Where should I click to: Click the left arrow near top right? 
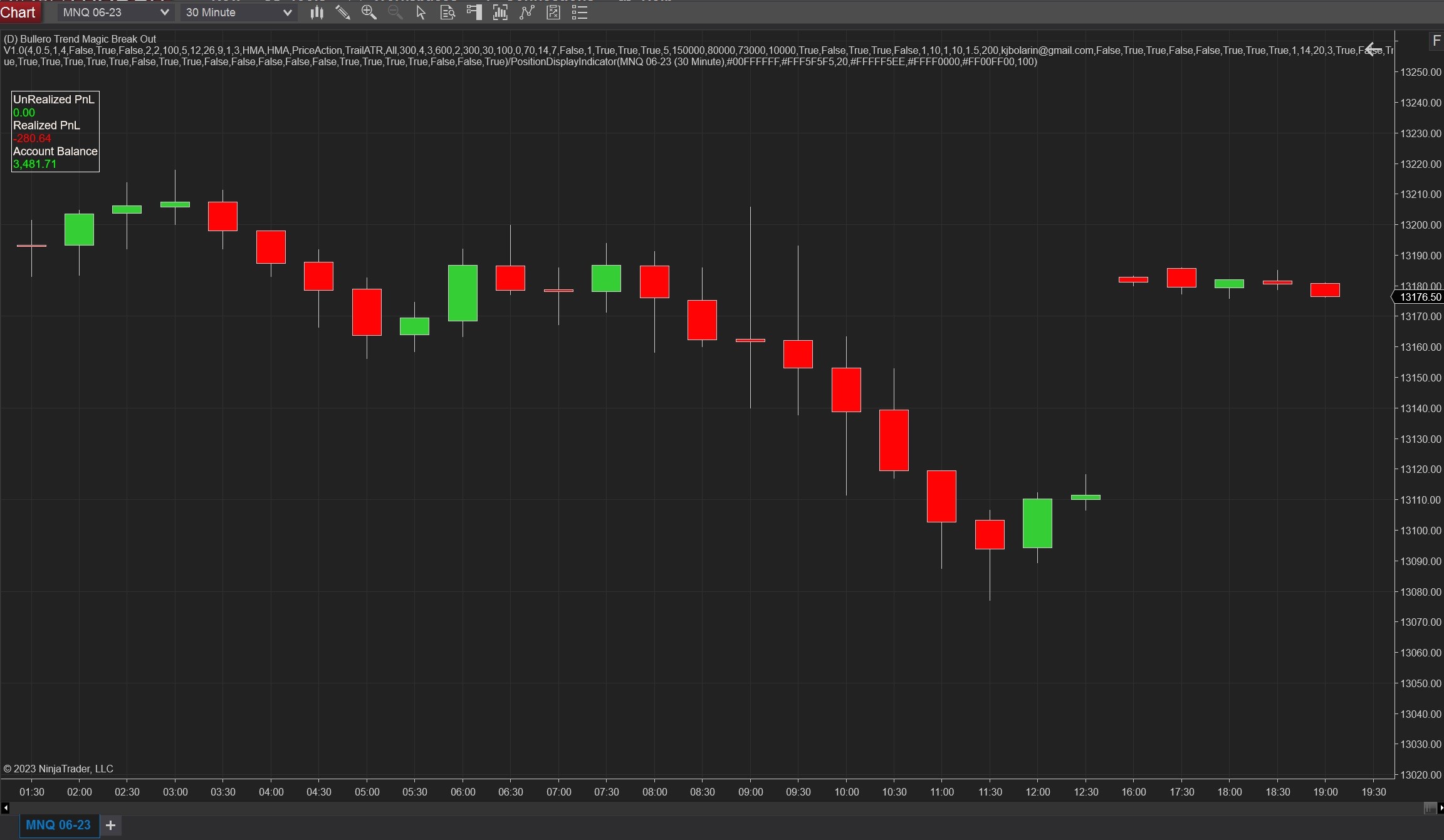click(x=1373, y=49)
